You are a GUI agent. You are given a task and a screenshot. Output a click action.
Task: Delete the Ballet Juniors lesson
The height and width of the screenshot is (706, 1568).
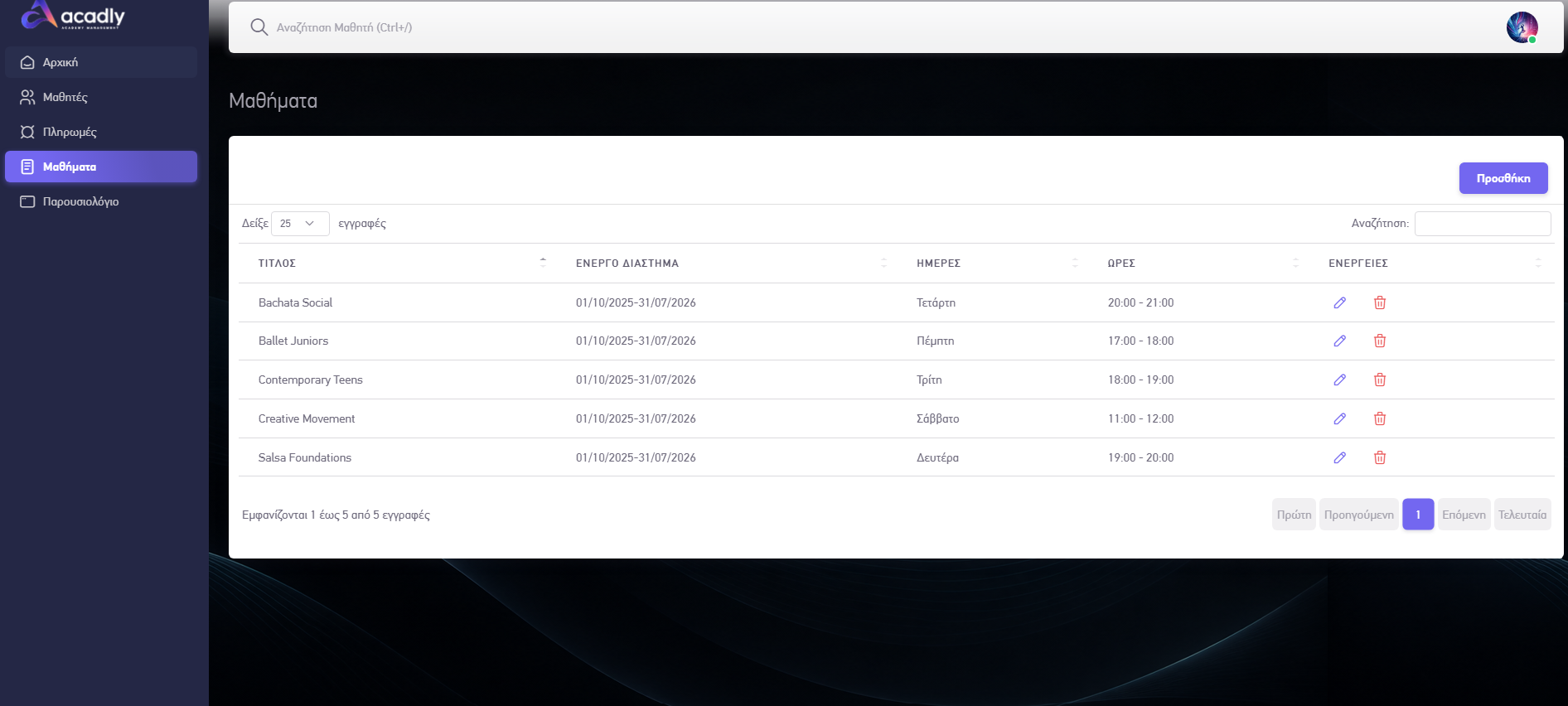[x=1380, y=341]
